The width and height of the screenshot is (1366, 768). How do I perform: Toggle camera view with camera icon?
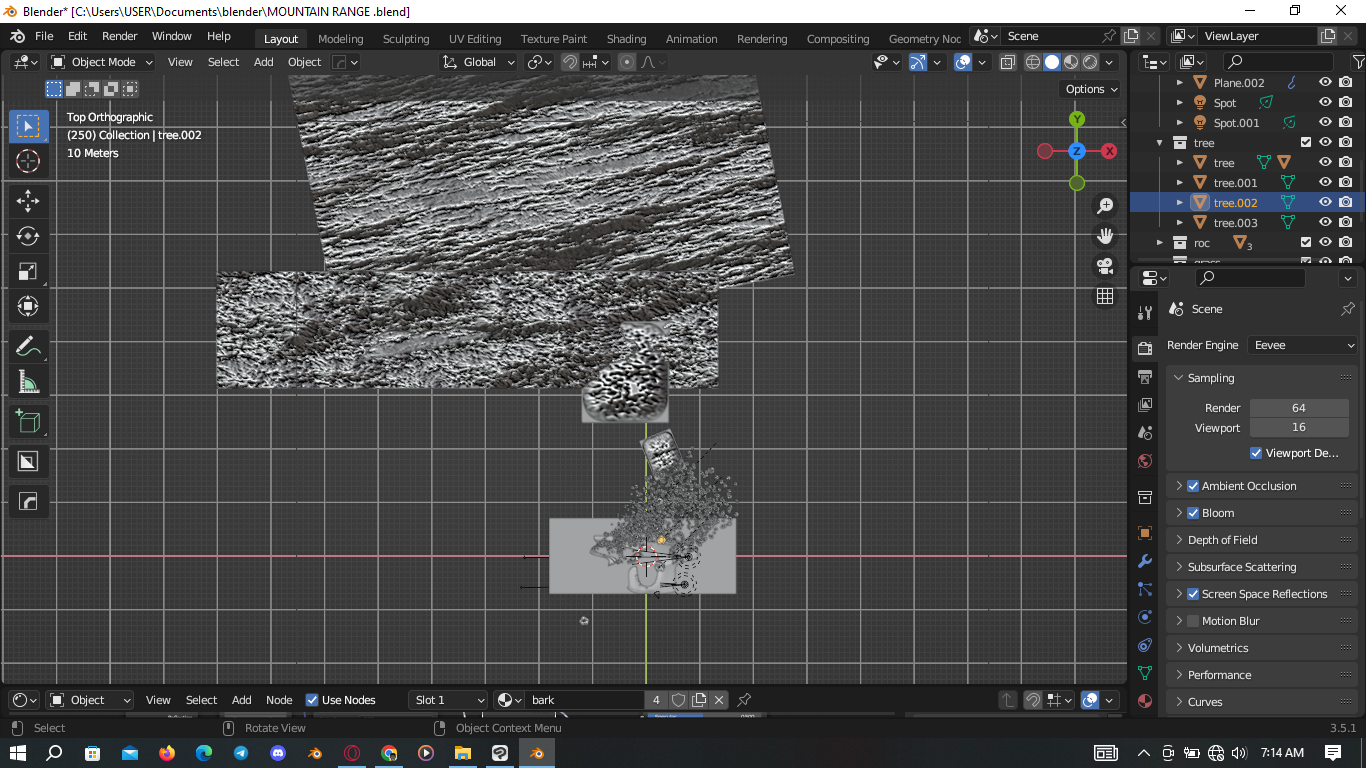coord(1105,266)
